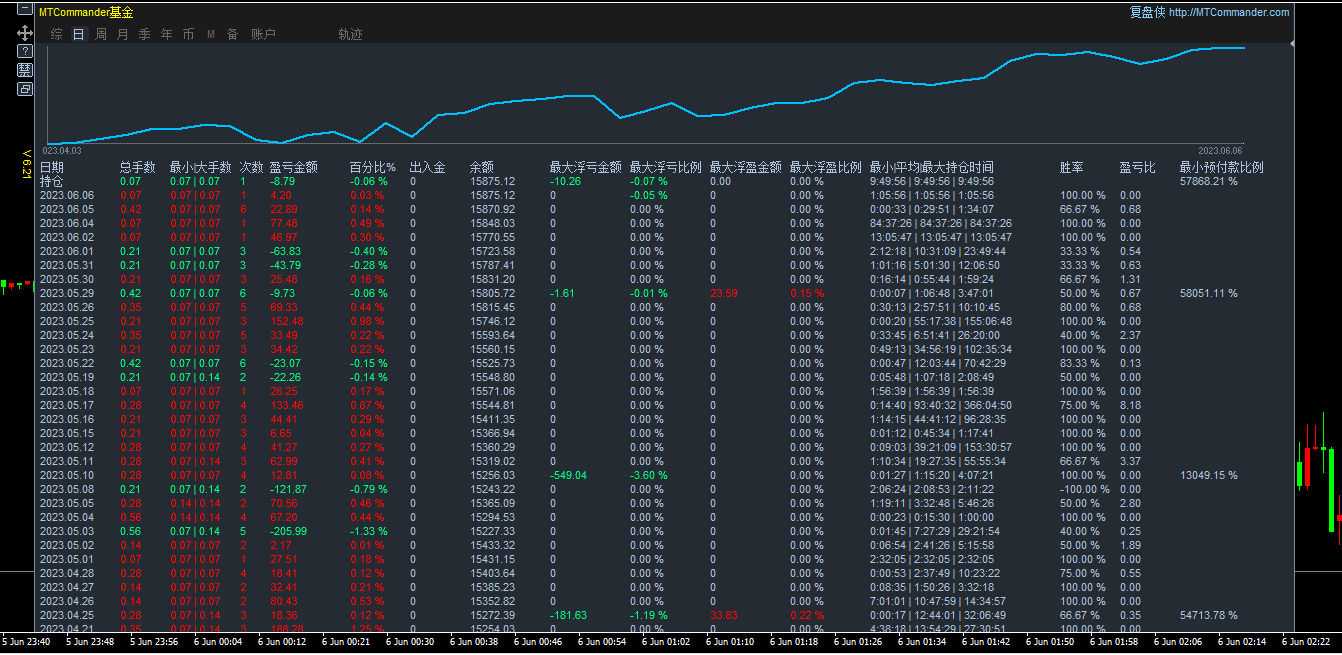Click the 最大浮盈比例 column header
The image size is (1342, 655).
click(x=826, y=168)
